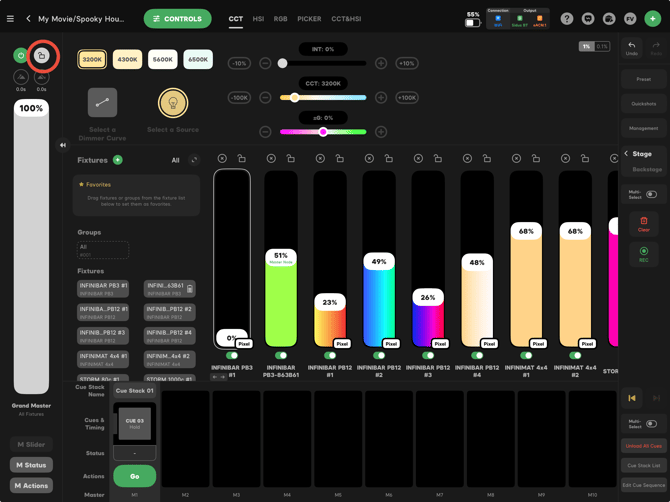
Task: Click the CCT color temperature slider handle
Action: 294,97
